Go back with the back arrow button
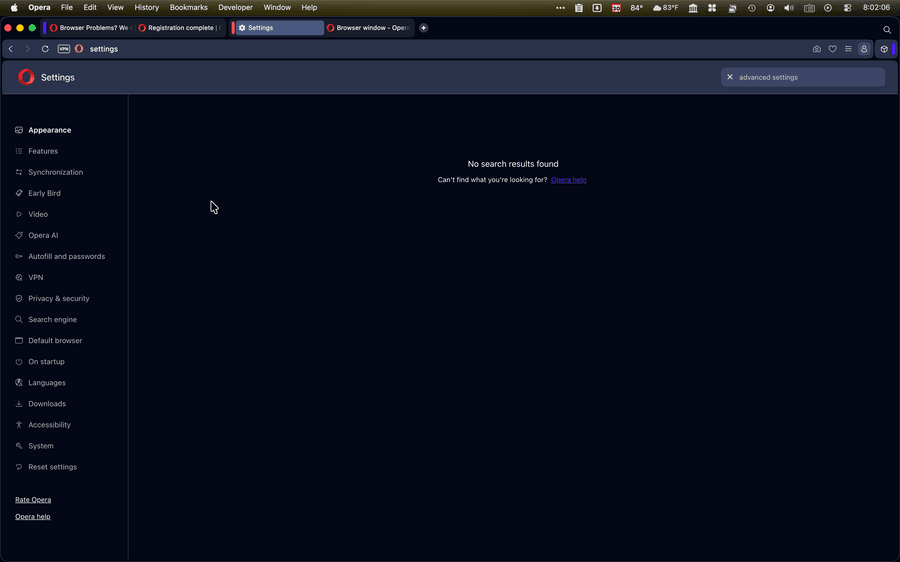The image size is (900, 562). (x=11, y=49)
